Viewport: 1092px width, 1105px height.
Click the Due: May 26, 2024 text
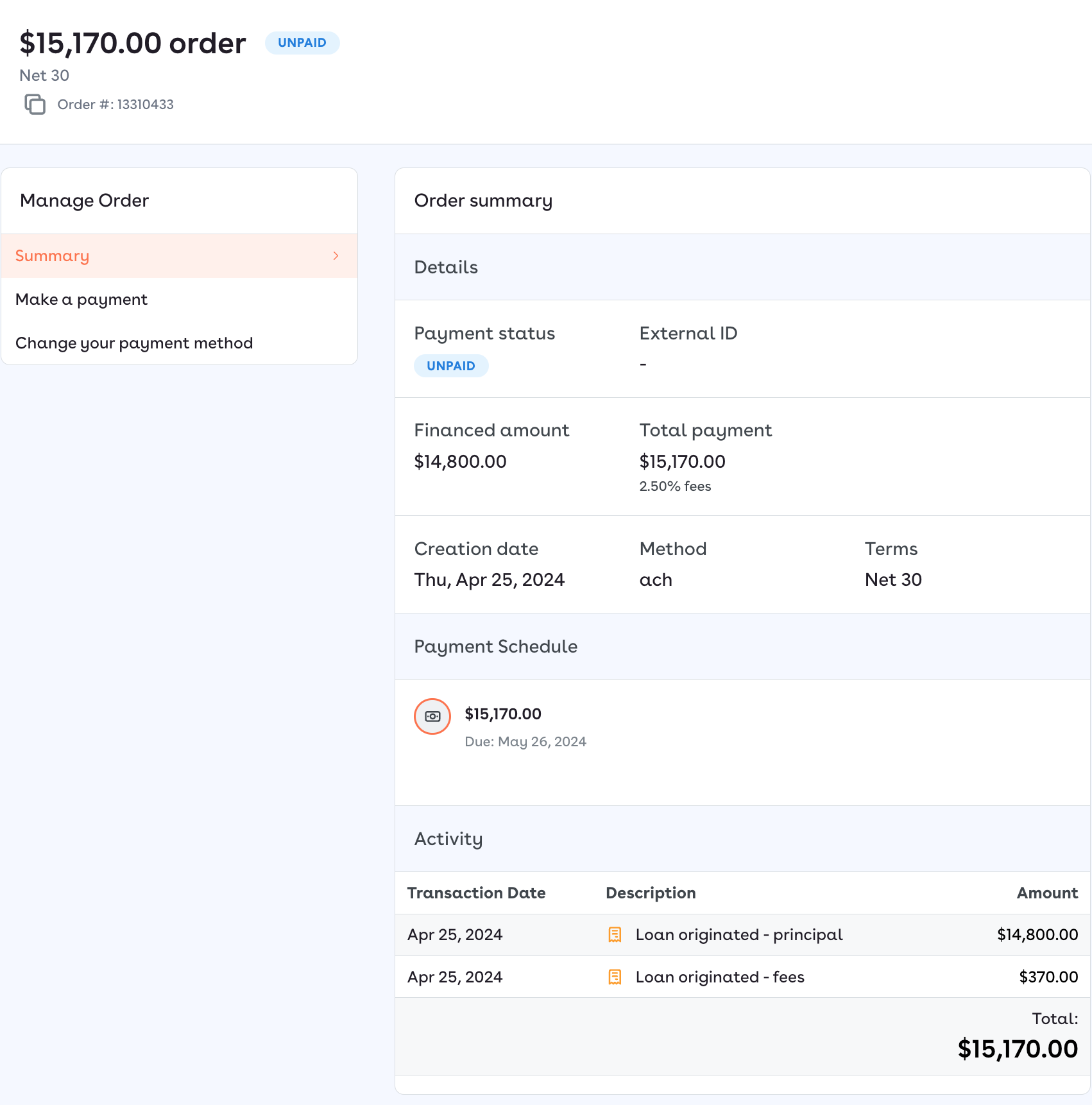pos(525,742)
